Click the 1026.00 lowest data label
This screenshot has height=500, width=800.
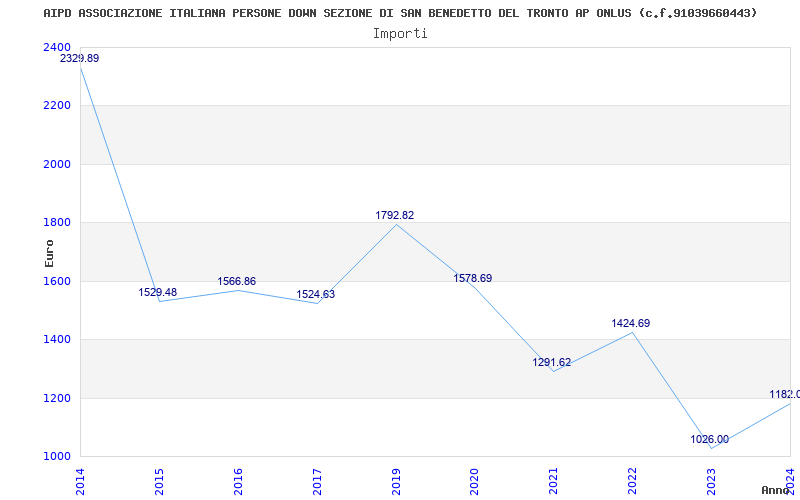click(x=710, y=439)
